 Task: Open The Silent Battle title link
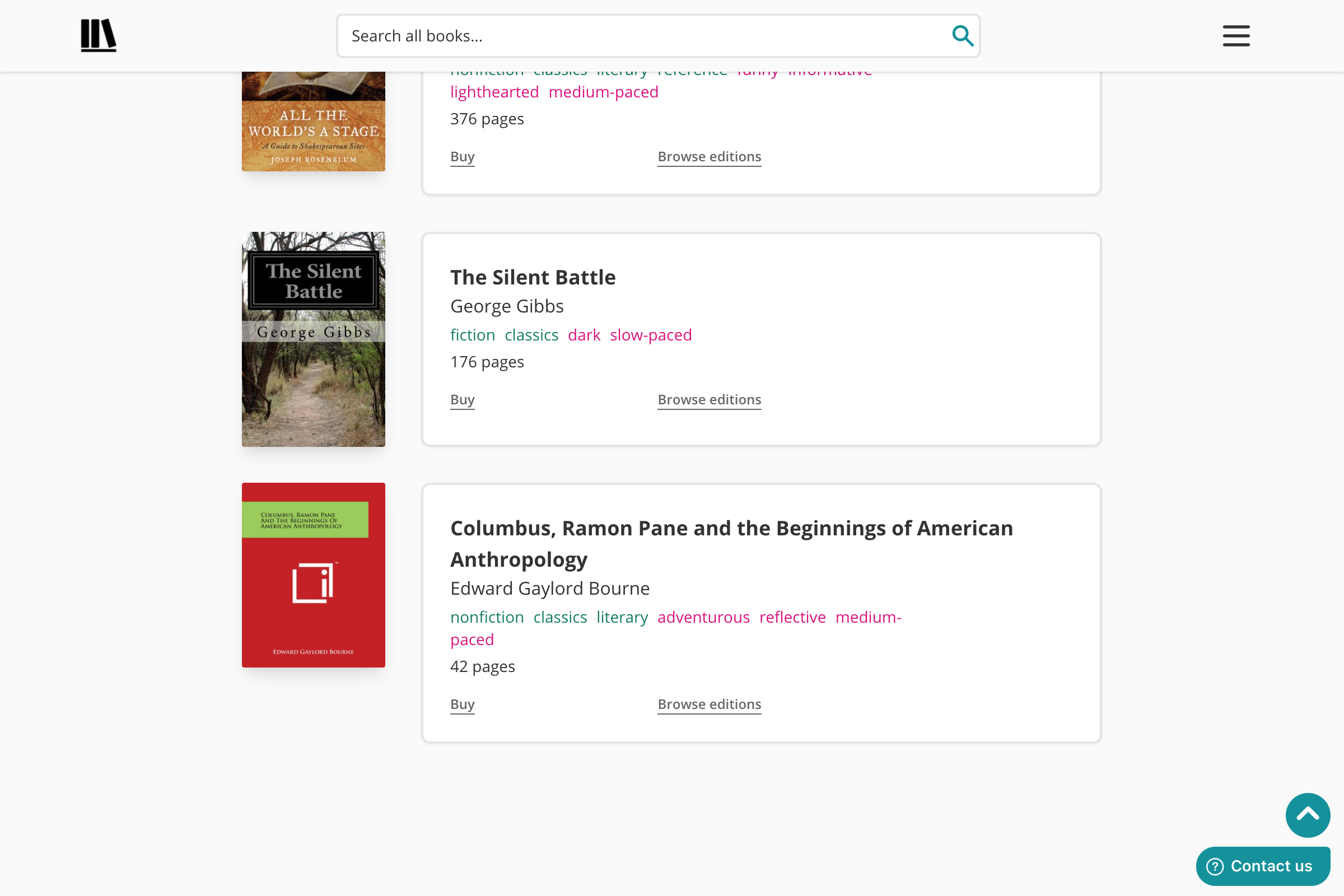(x=533, y=277)
